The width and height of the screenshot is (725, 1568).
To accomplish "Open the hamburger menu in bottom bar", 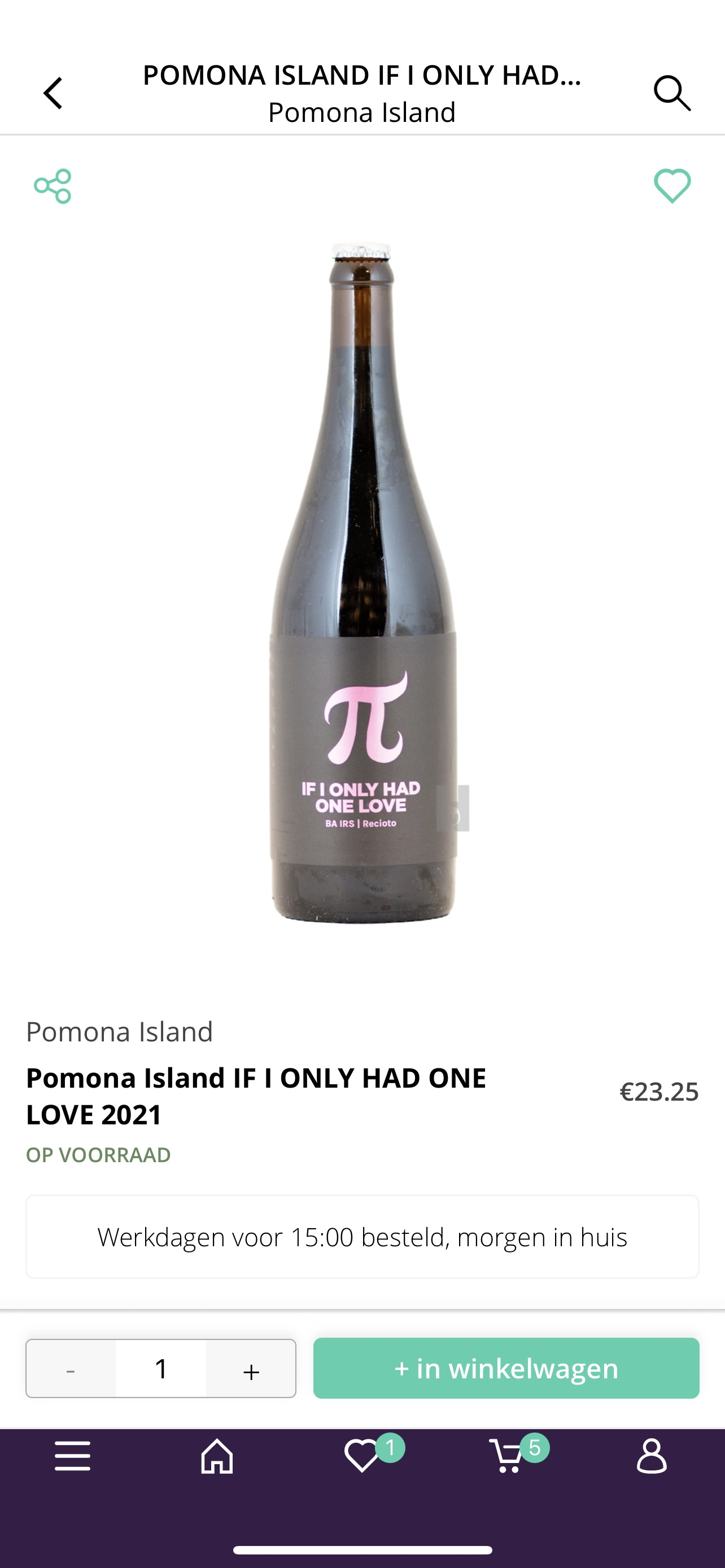I will pyautogui.click(x=72, y=1456).
